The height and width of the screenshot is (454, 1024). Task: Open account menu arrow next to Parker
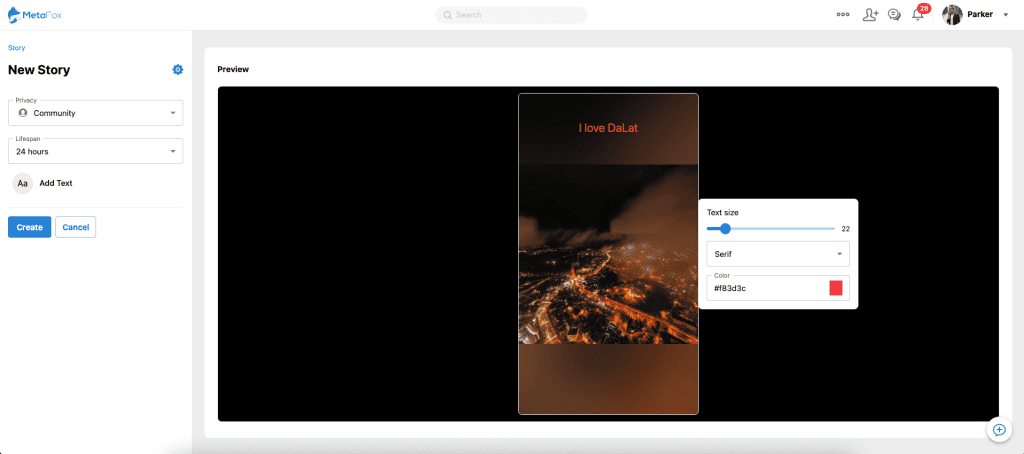[x=1005, y=15]
